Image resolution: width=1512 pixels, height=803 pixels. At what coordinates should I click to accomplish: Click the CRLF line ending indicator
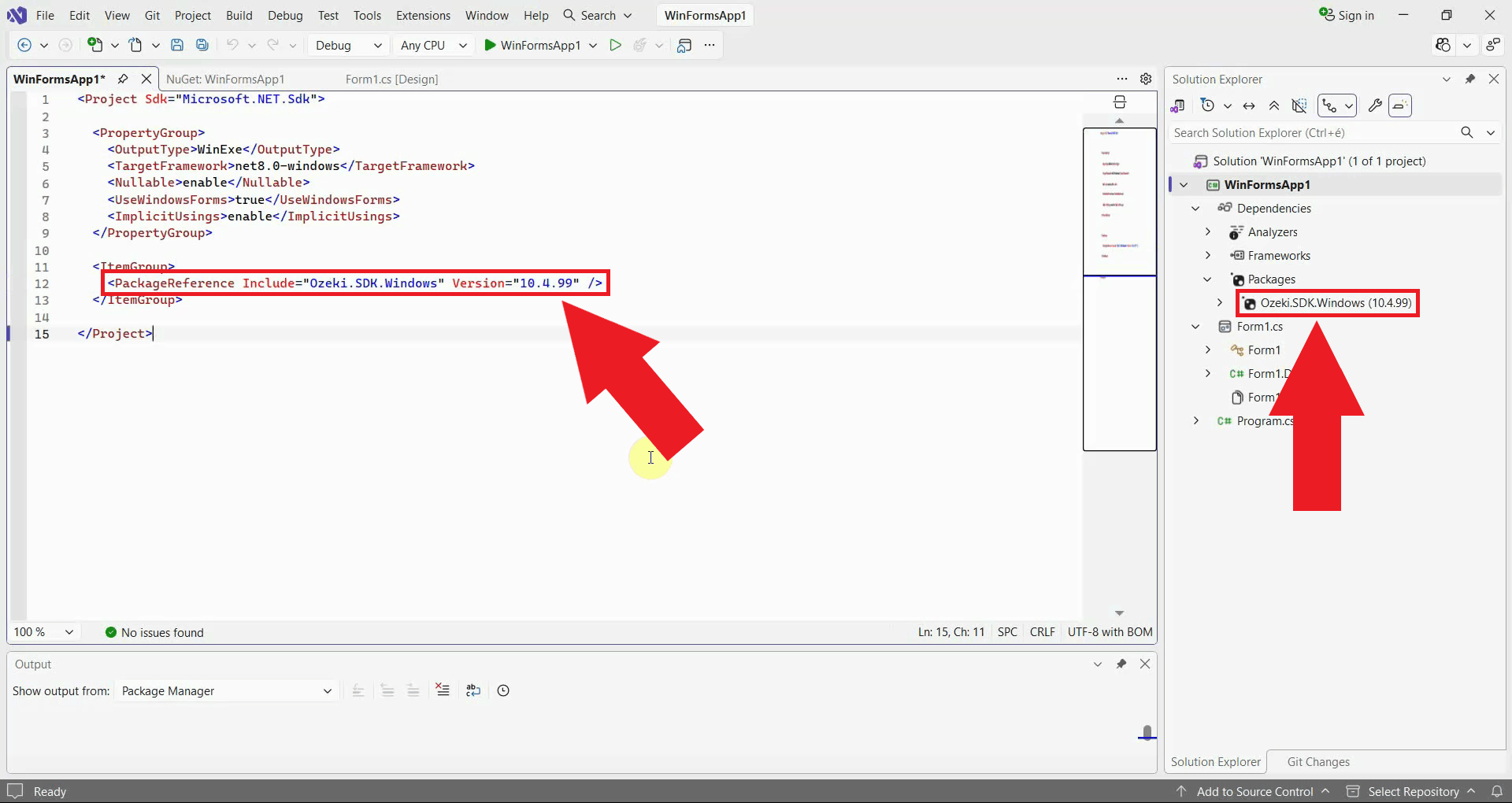coord(1042,632)
